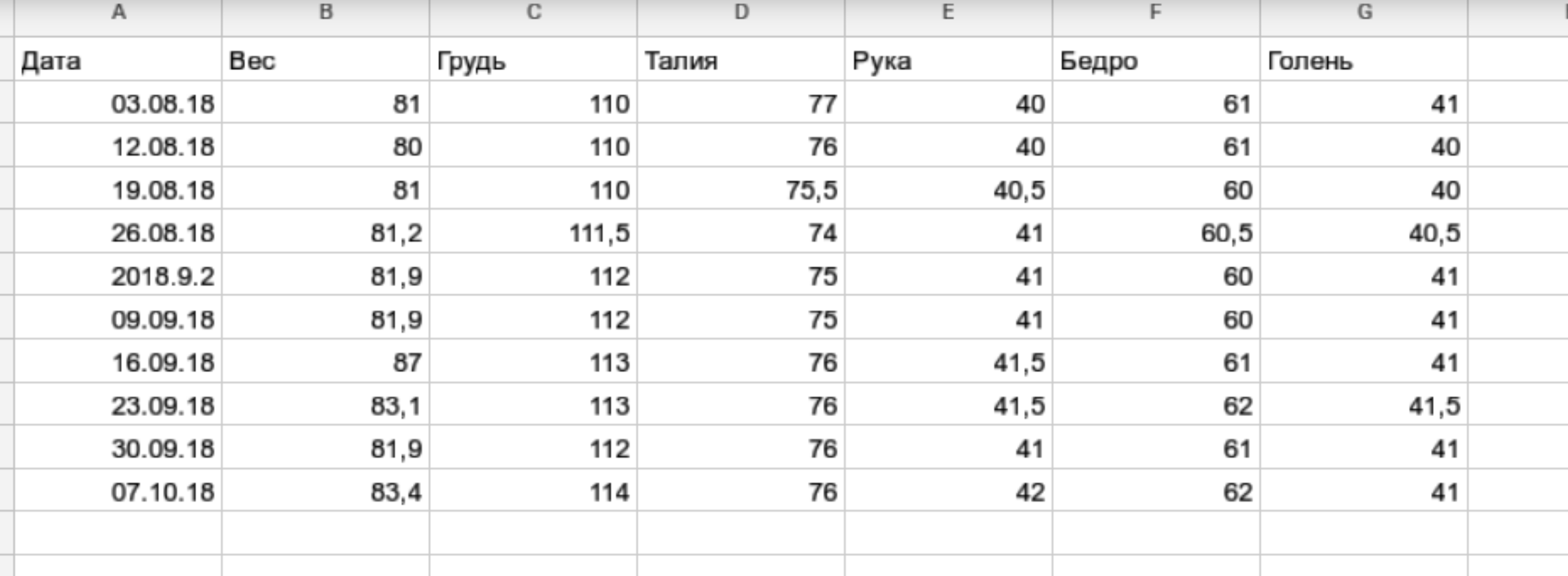Image resolution: width=1568 pixels, height=576 pixels.
Task: Select the date cell 07.10.18
Action: tap(118, 492)
